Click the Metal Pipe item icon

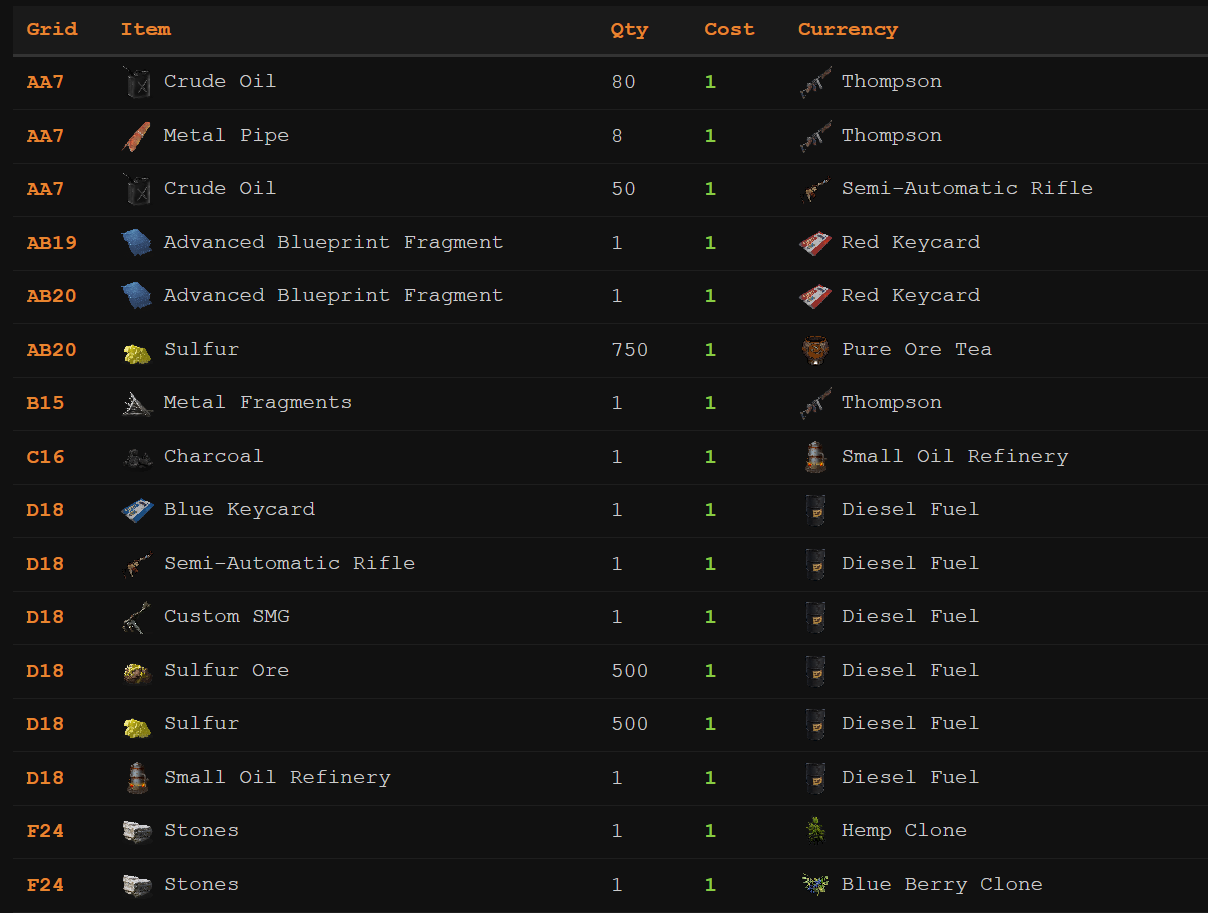[x=137, y=136]
